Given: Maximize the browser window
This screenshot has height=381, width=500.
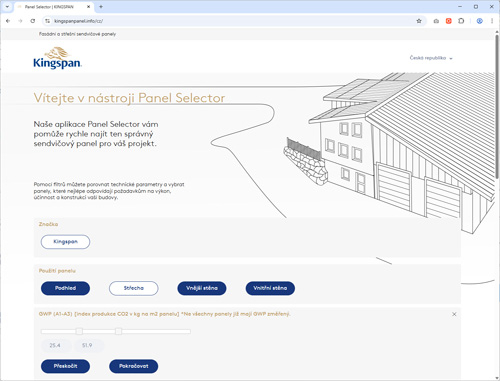Looking at the screenshot, I should point(476,7).
